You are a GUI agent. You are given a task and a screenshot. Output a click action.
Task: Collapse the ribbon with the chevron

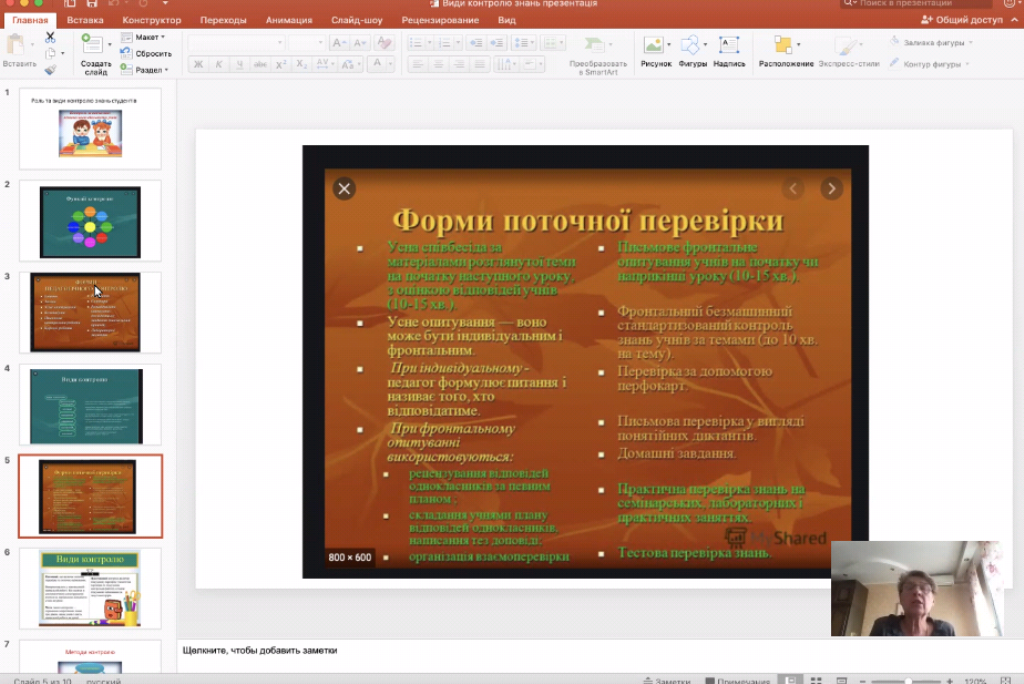(1014, 20)
